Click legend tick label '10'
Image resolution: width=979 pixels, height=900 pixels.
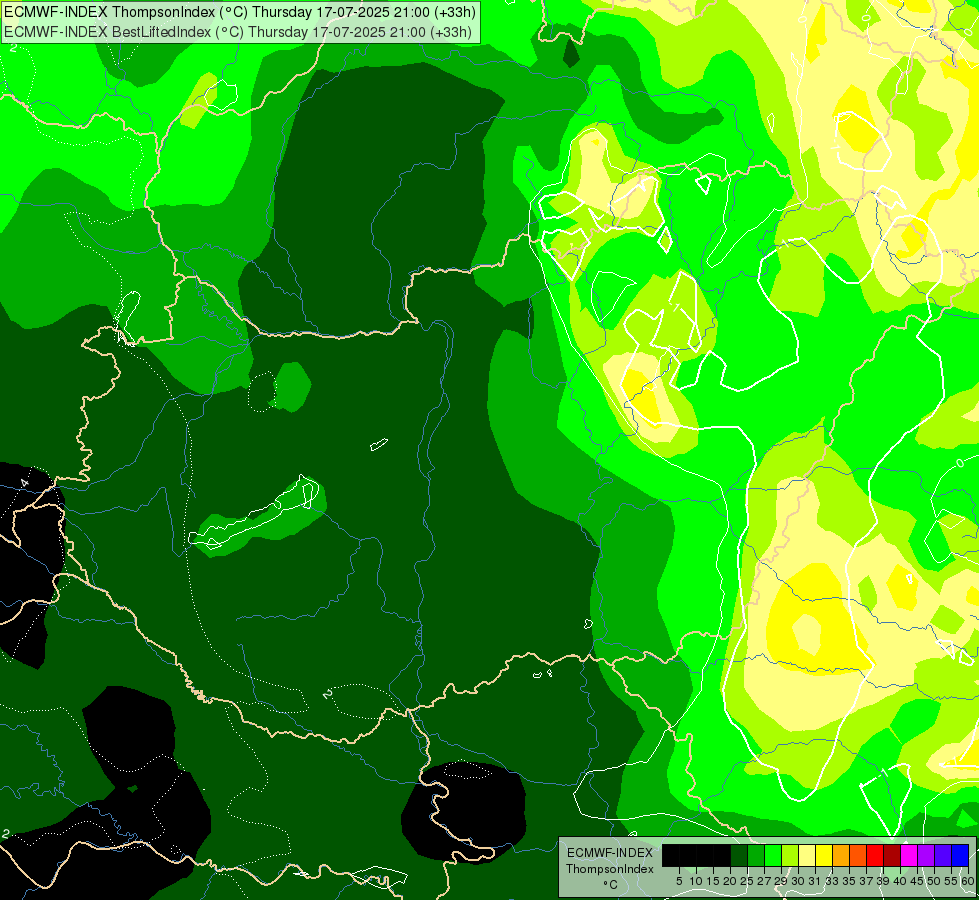tap(696, 881)
